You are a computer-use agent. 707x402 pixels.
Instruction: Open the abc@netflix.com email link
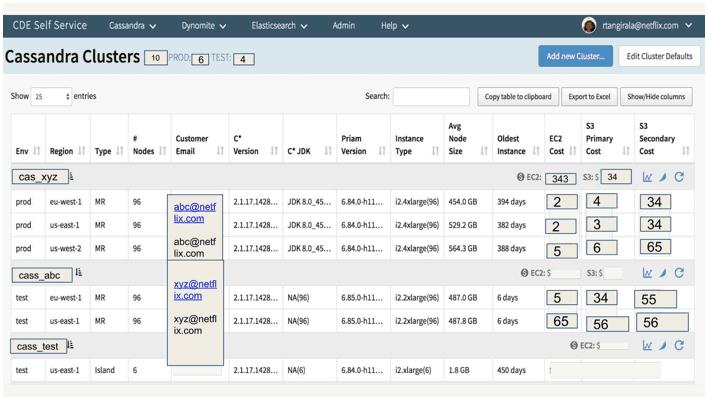195,212
